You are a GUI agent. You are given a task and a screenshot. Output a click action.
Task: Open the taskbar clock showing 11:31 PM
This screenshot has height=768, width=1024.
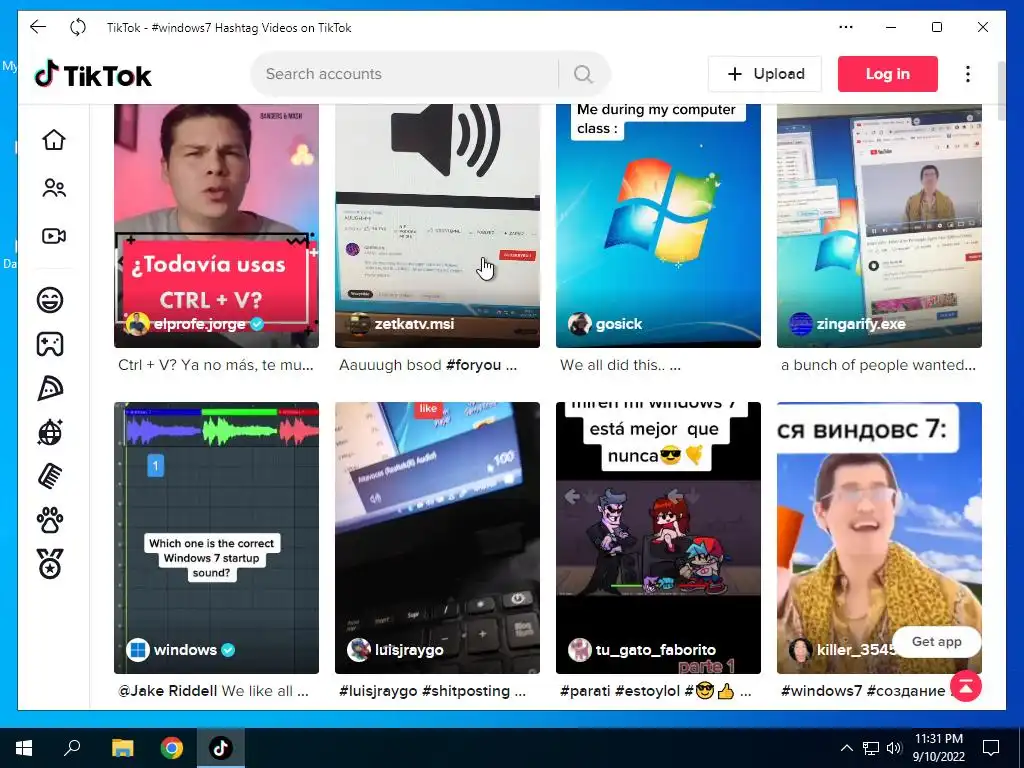[x=938, y=748]
